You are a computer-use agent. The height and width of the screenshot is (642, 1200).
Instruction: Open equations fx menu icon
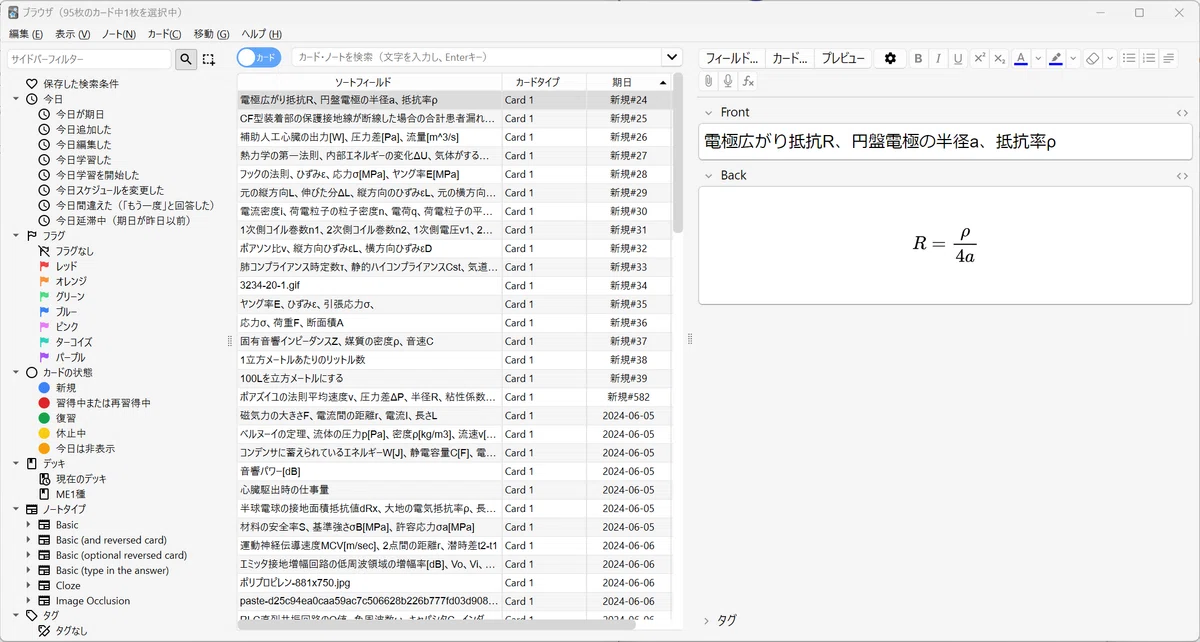748,81
